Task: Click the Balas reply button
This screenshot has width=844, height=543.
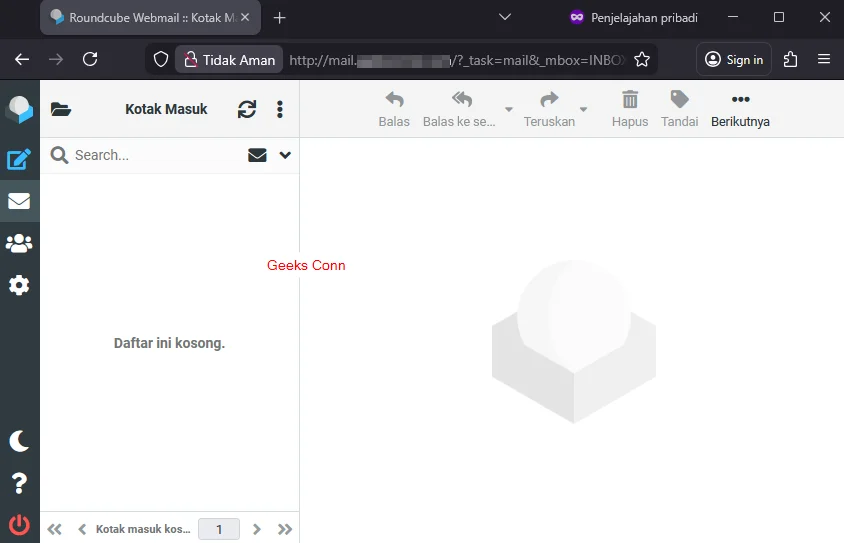Action: 394,109
